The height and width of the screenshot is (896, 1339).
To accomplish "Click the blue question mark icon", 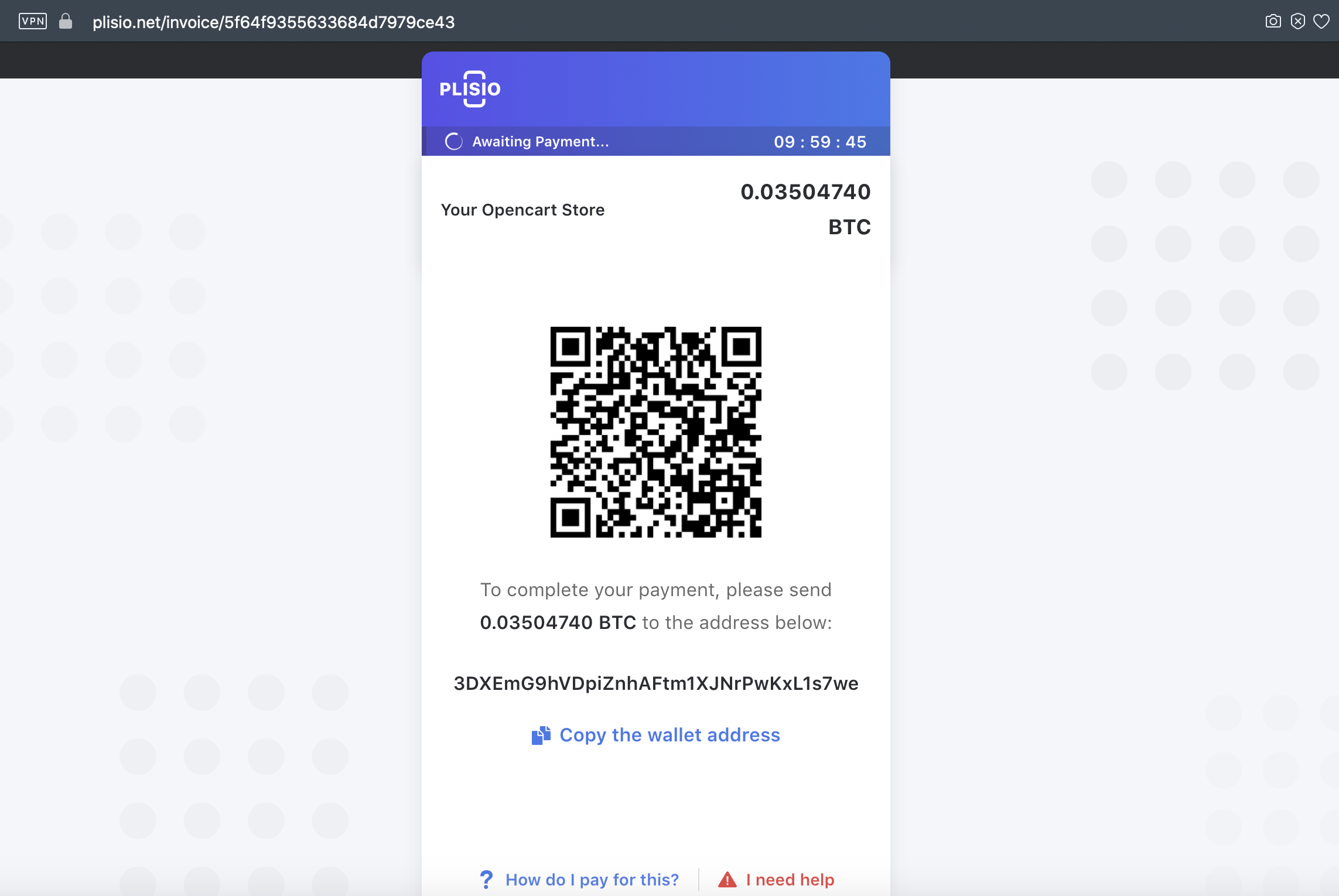I will 486,880.
